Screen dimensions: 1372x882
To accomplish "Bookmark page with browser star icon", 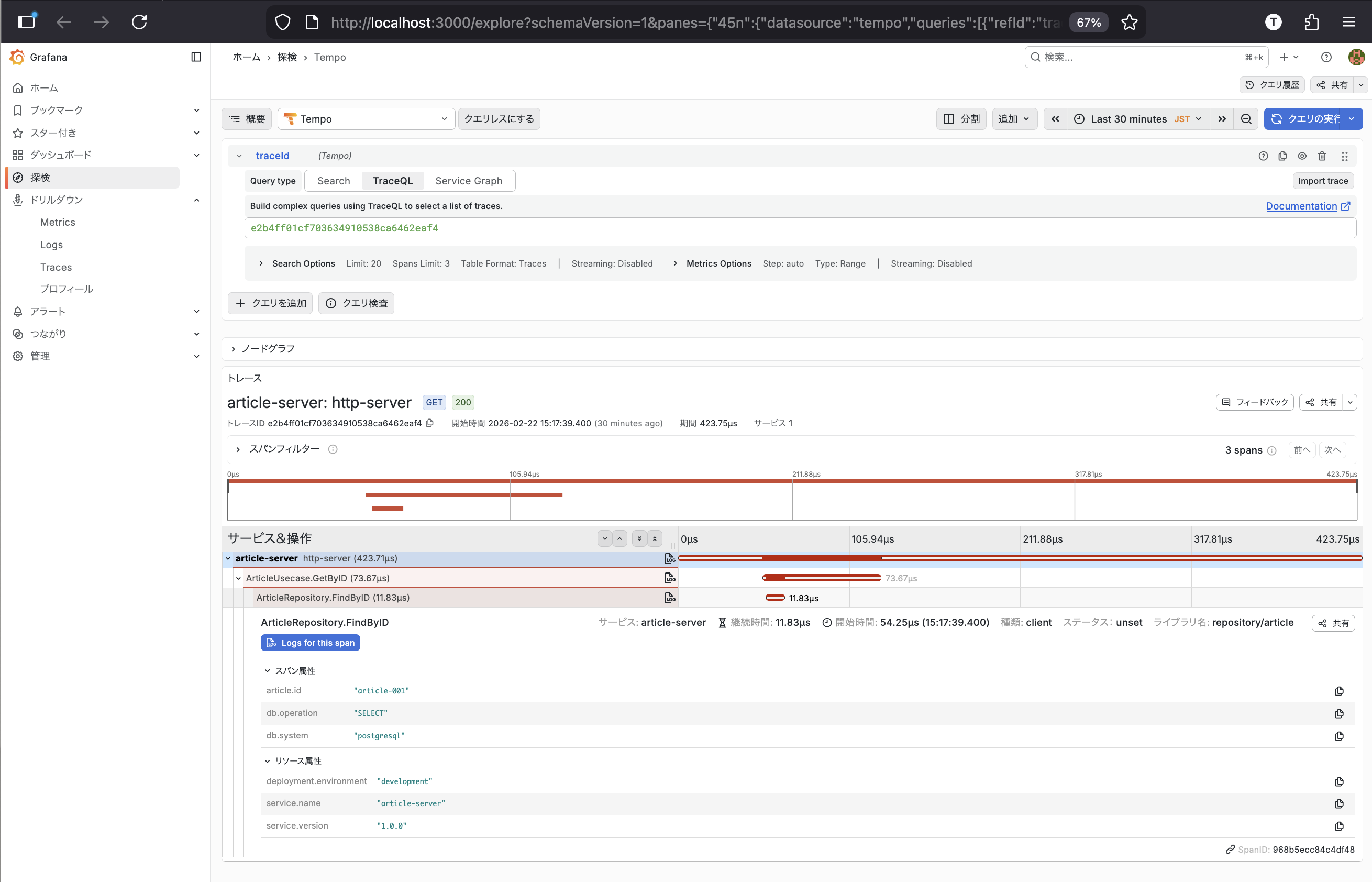I will [1129, 23].
